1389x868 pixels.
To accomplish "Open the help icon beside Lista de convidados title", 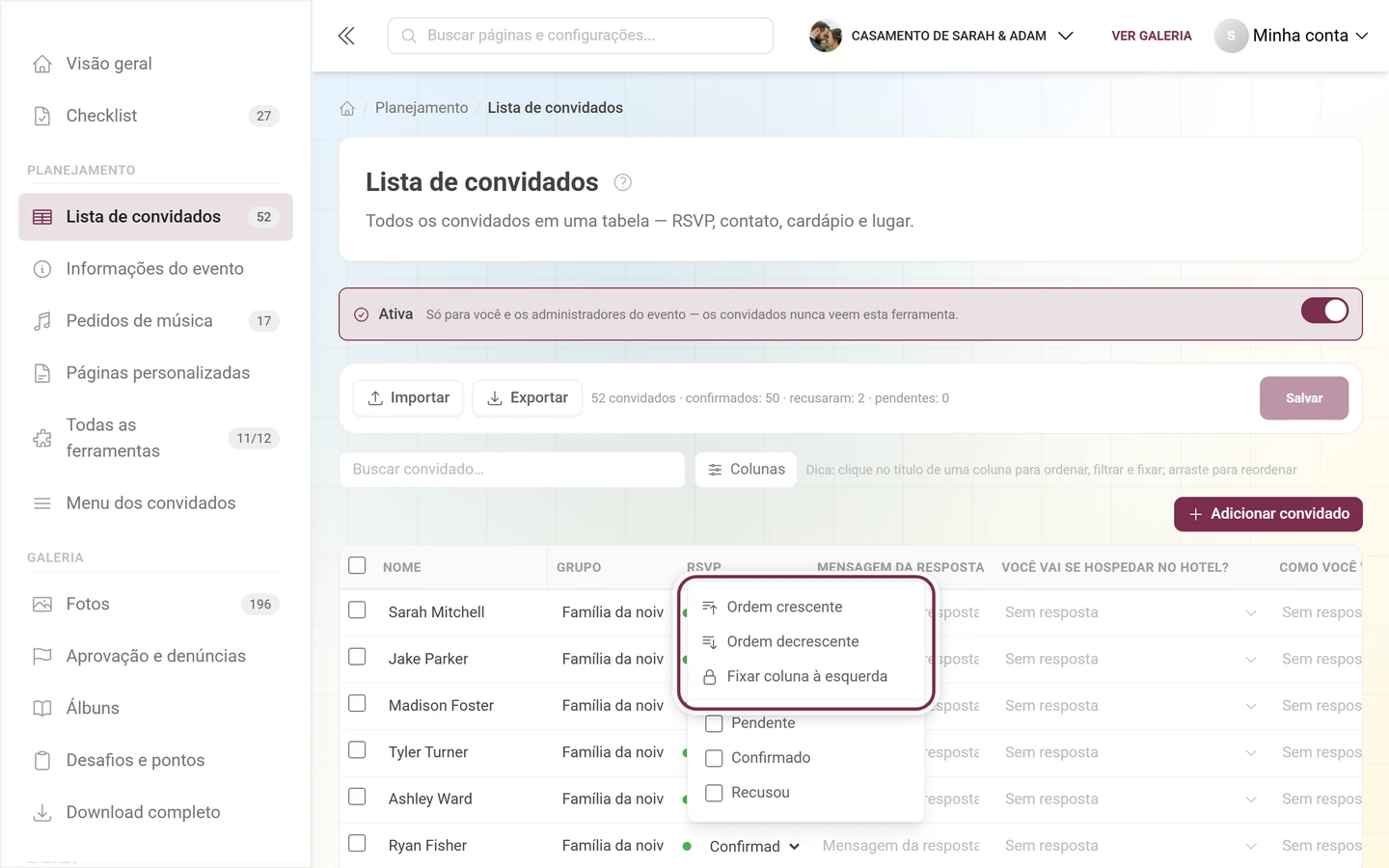I will 623,182.
